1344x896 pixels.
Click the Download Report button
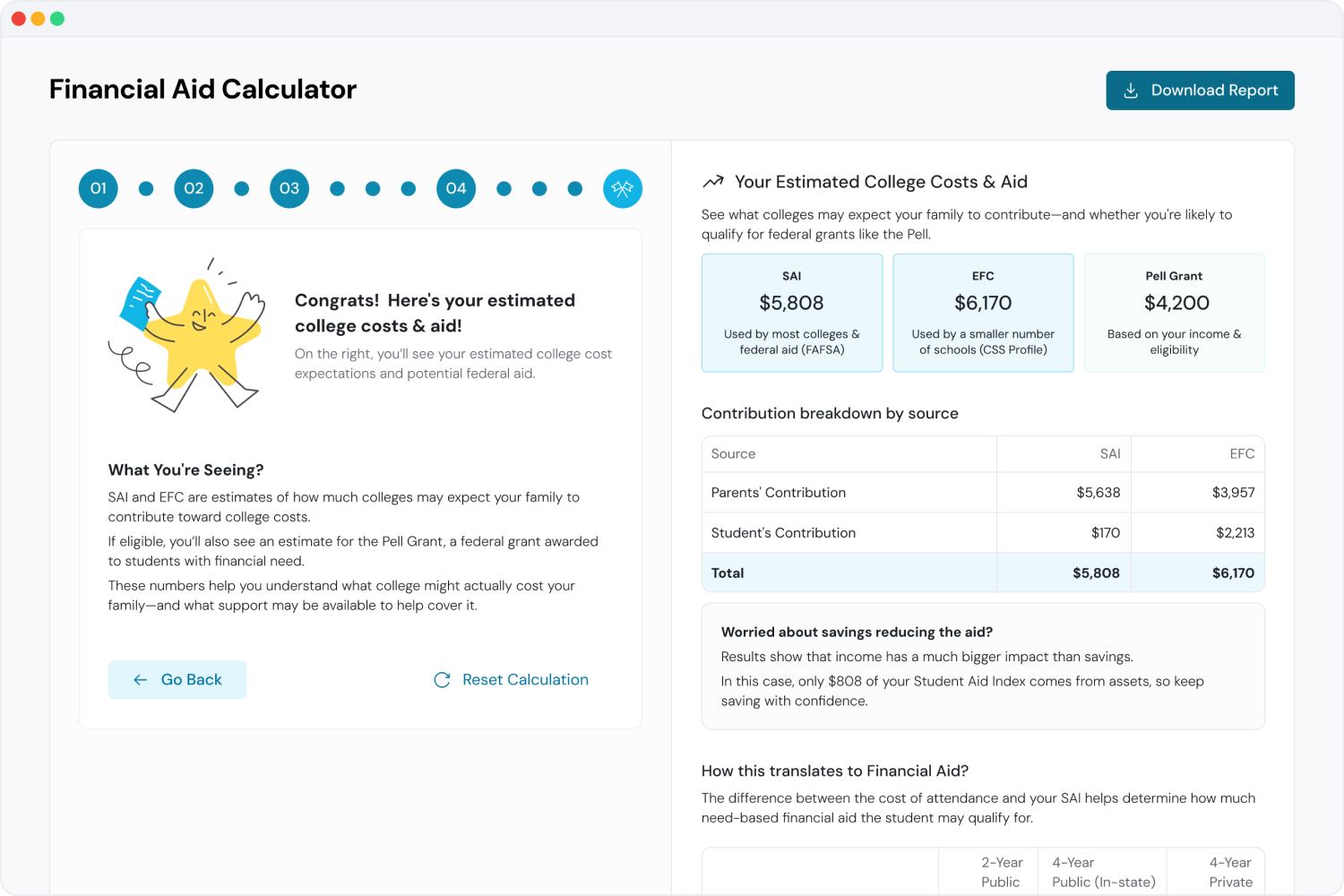[1201, 90]
